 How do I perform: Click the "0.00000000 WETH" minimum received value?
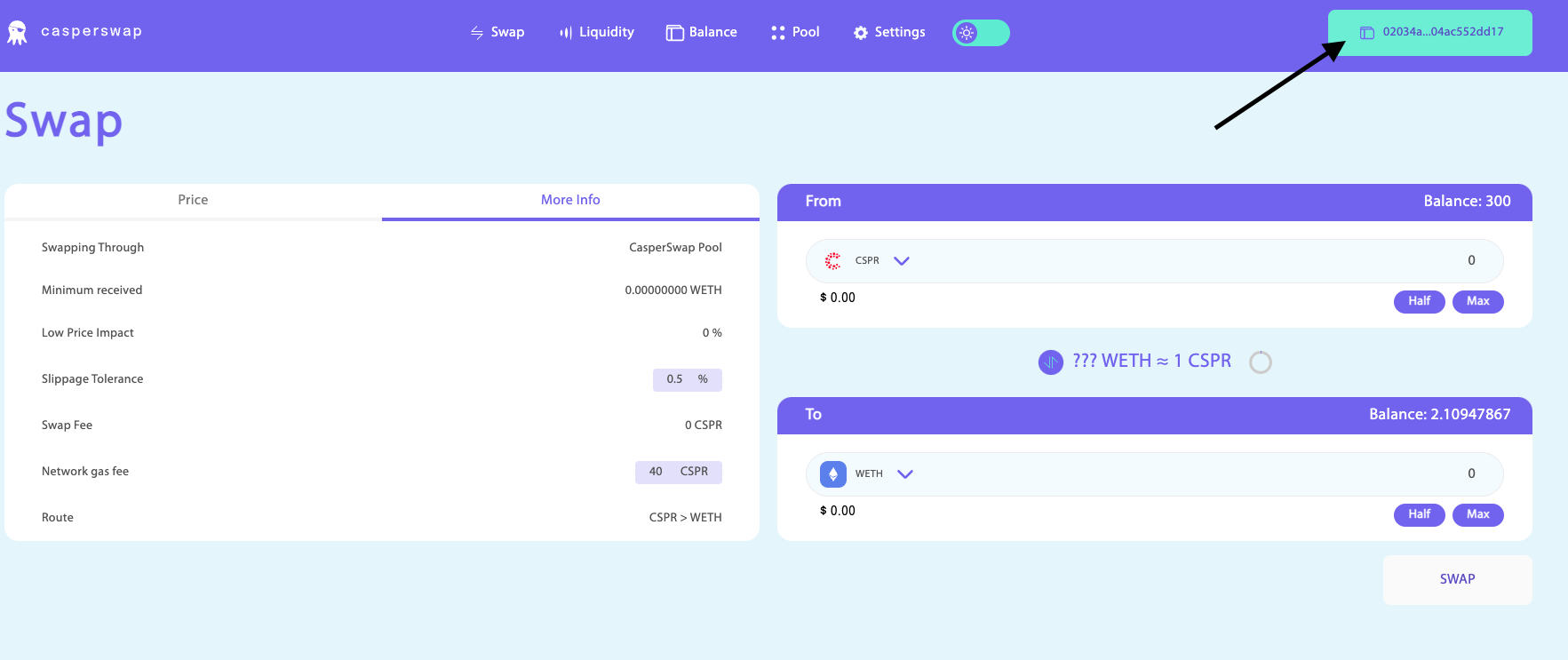click(x=673, y=290)
